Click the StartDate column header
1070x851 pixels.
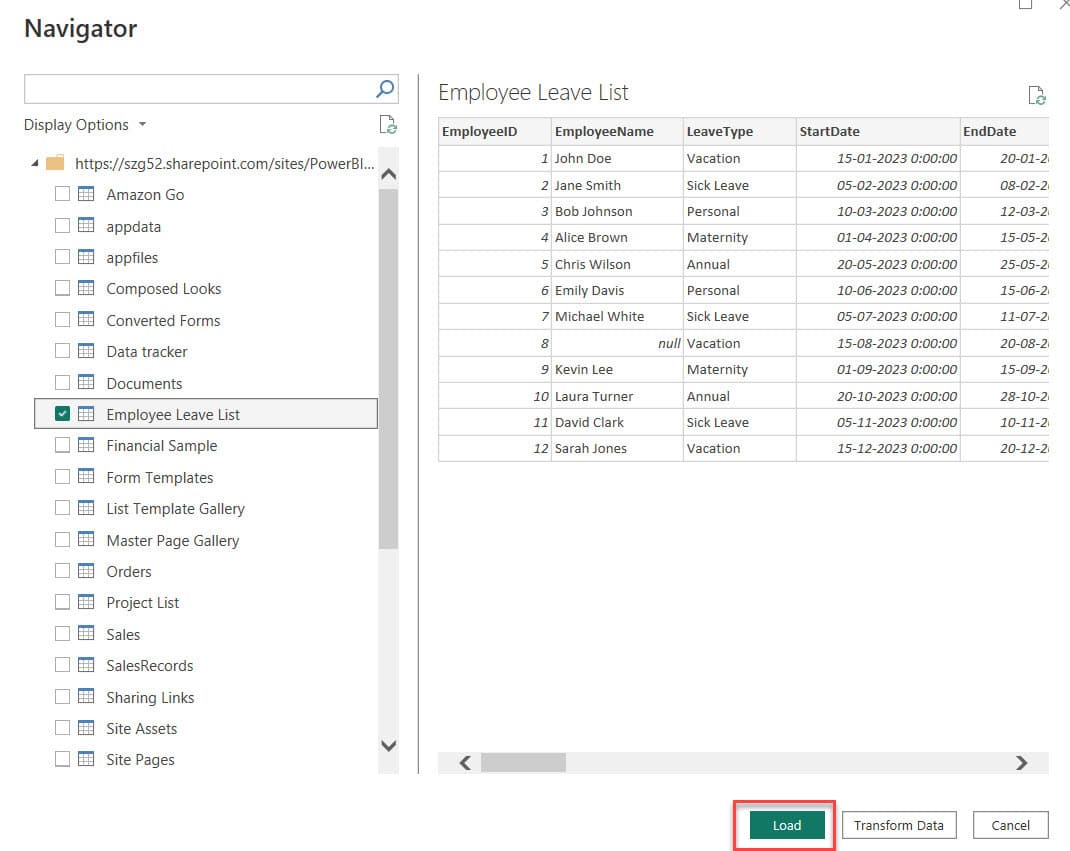878,131
